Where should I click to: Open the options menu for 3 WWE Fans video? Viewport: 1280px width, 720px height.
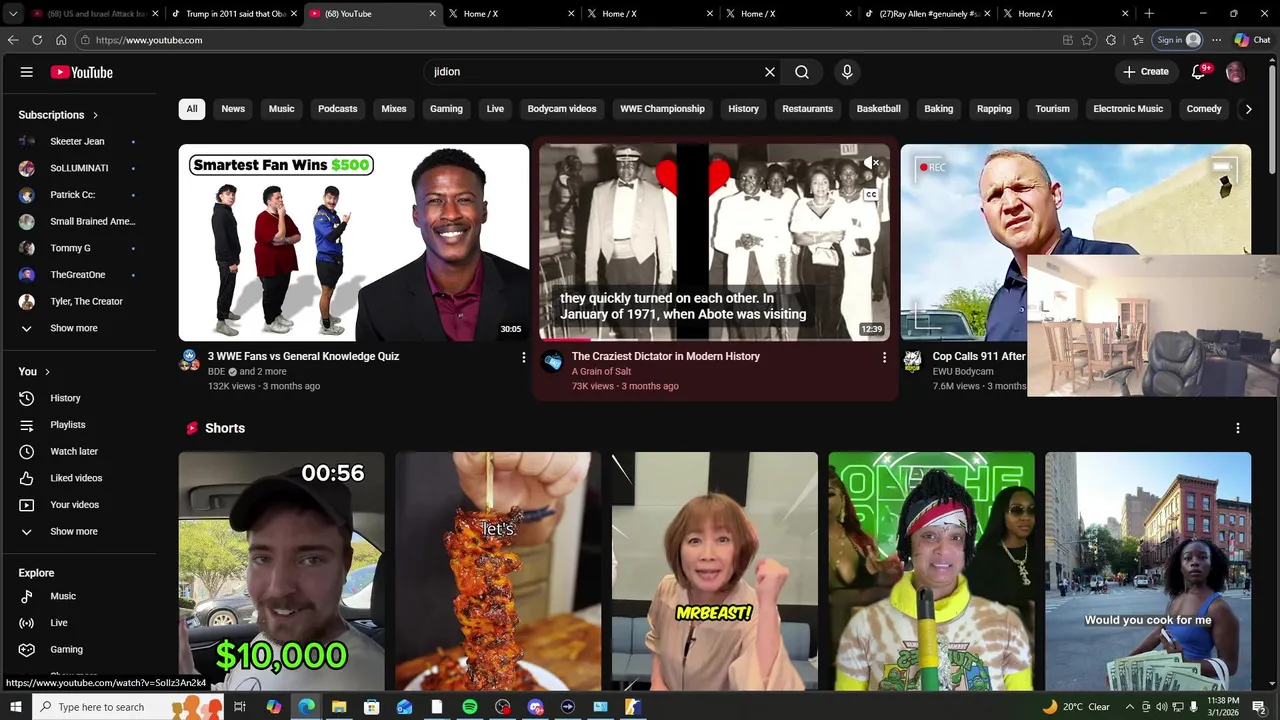523,357
